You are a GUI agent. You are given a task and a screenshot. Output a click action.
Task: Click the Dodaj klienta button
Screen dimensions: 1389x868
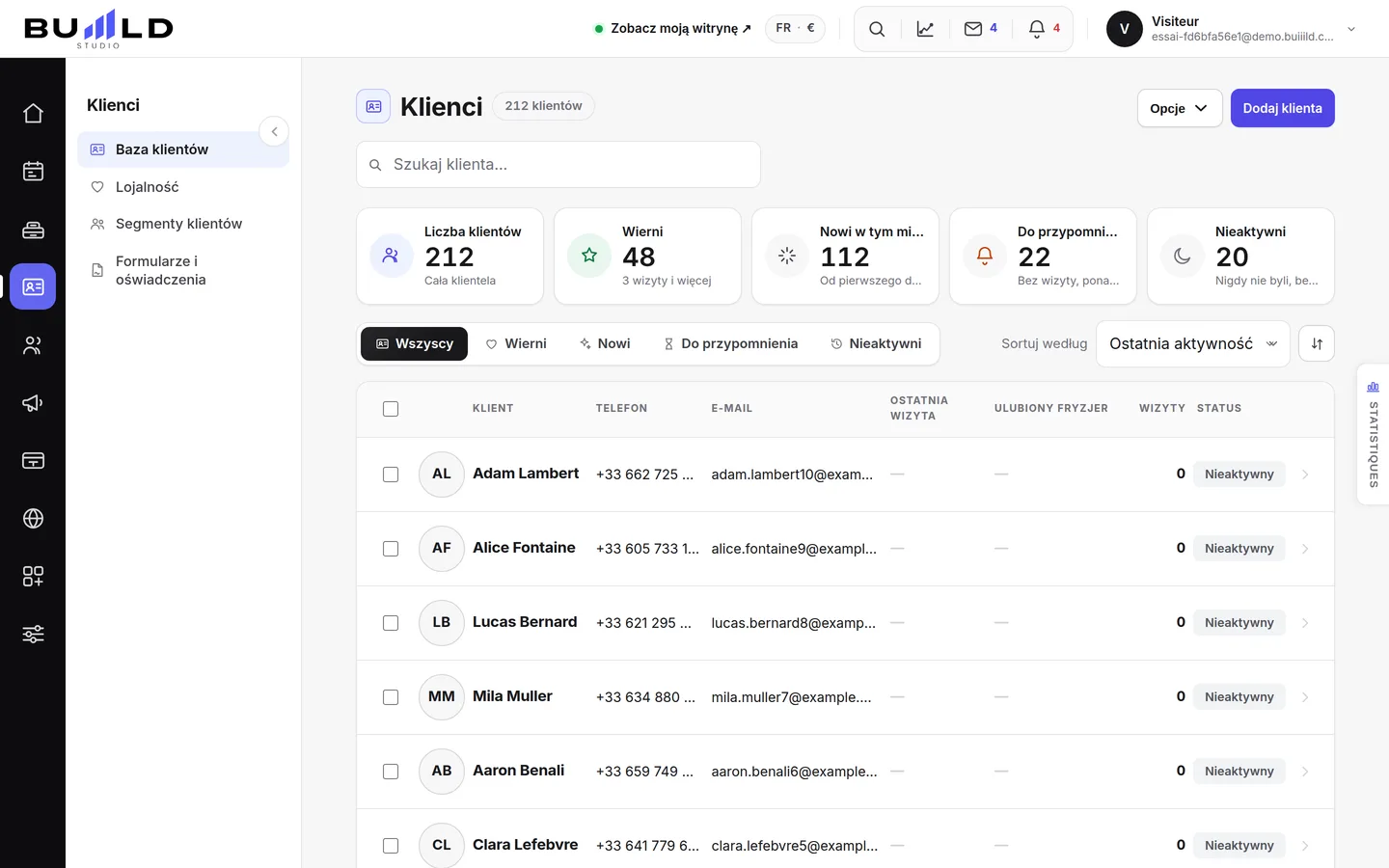coord(1282,108)
